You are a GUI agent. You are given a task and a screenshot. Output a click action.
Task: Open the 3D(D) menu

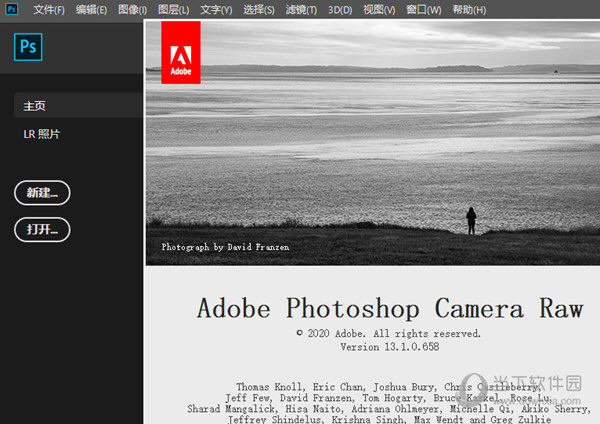[340, 10]
